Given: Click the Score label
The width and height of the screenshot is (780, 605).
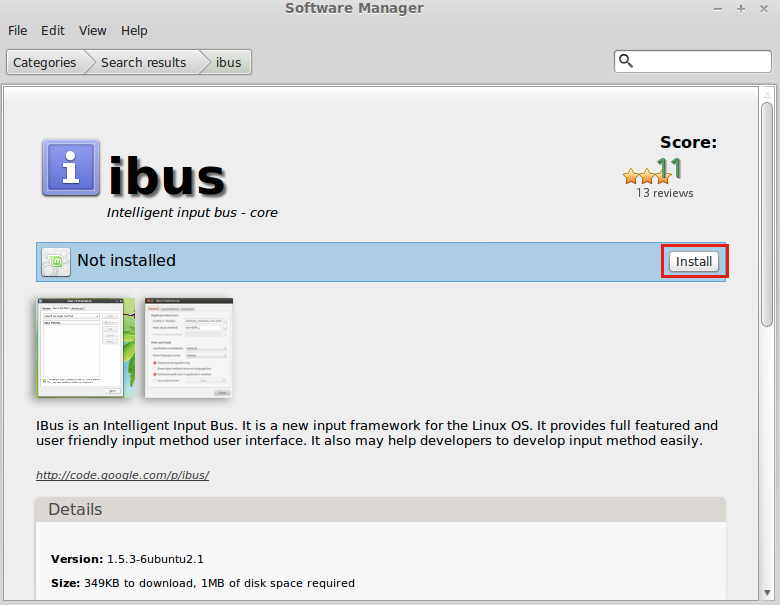Looking at the screenshot, I should coord(688,142).
